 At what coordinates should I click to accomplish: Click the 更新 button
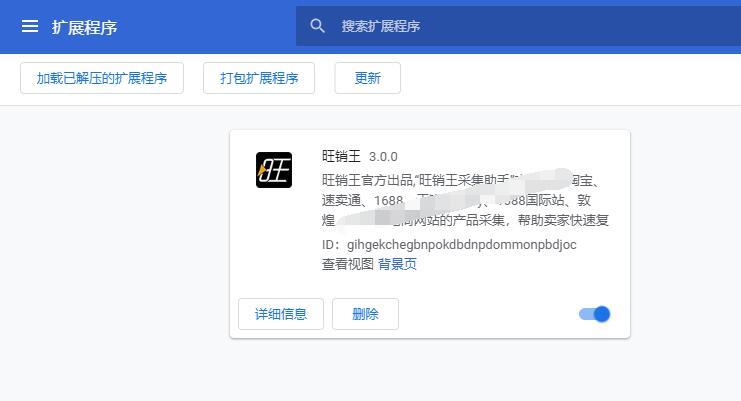click(x=368, y=78)
